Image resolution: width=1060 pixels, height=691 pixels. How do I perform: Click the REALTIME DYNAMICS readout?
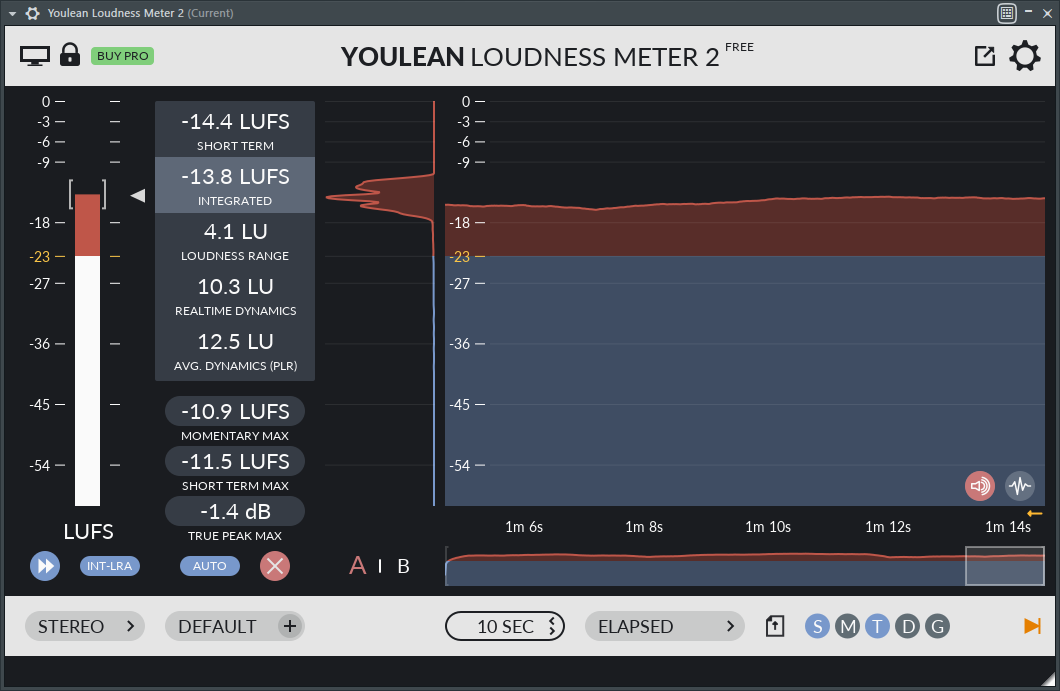point(235,295)
